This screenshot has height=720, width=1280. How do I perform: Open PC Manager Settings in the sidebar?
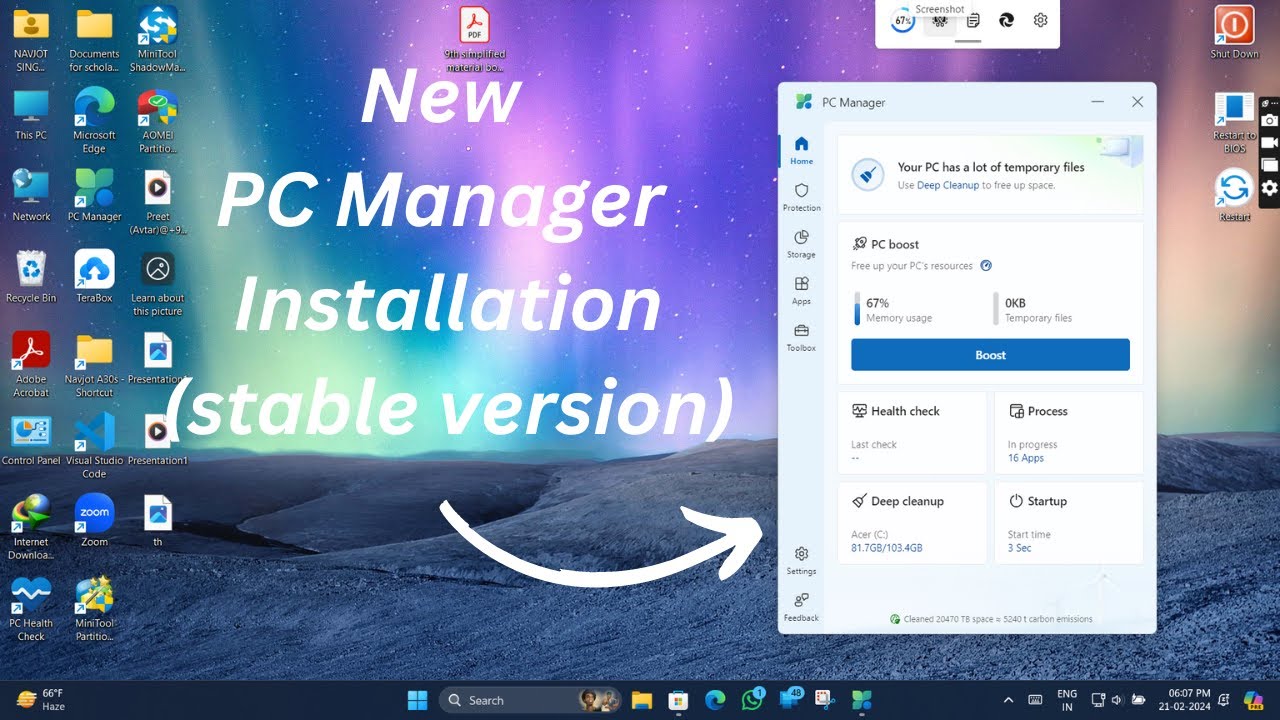[801, 560]
